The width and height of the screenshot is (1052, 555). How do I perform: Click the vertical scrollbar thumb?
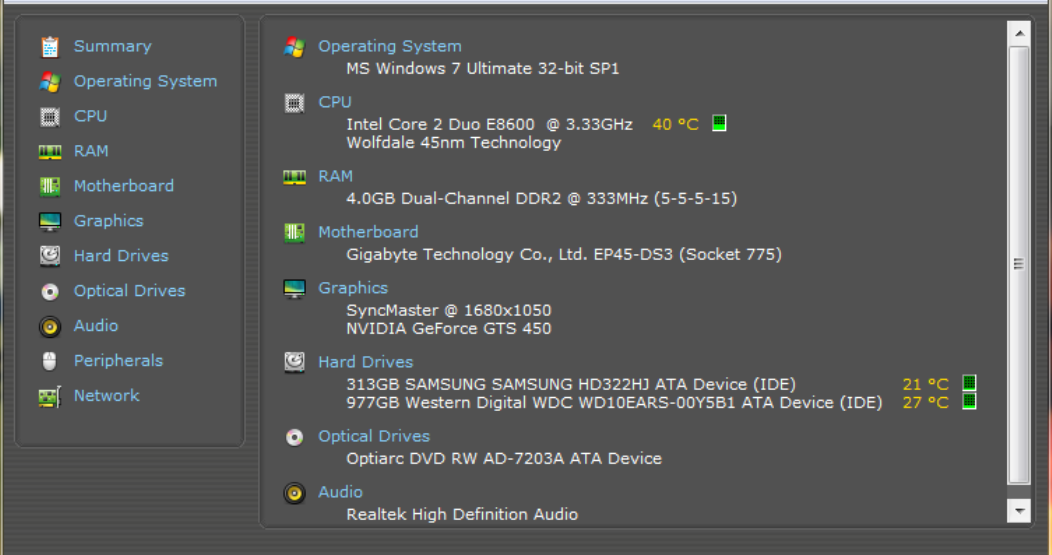point(1018,264)
